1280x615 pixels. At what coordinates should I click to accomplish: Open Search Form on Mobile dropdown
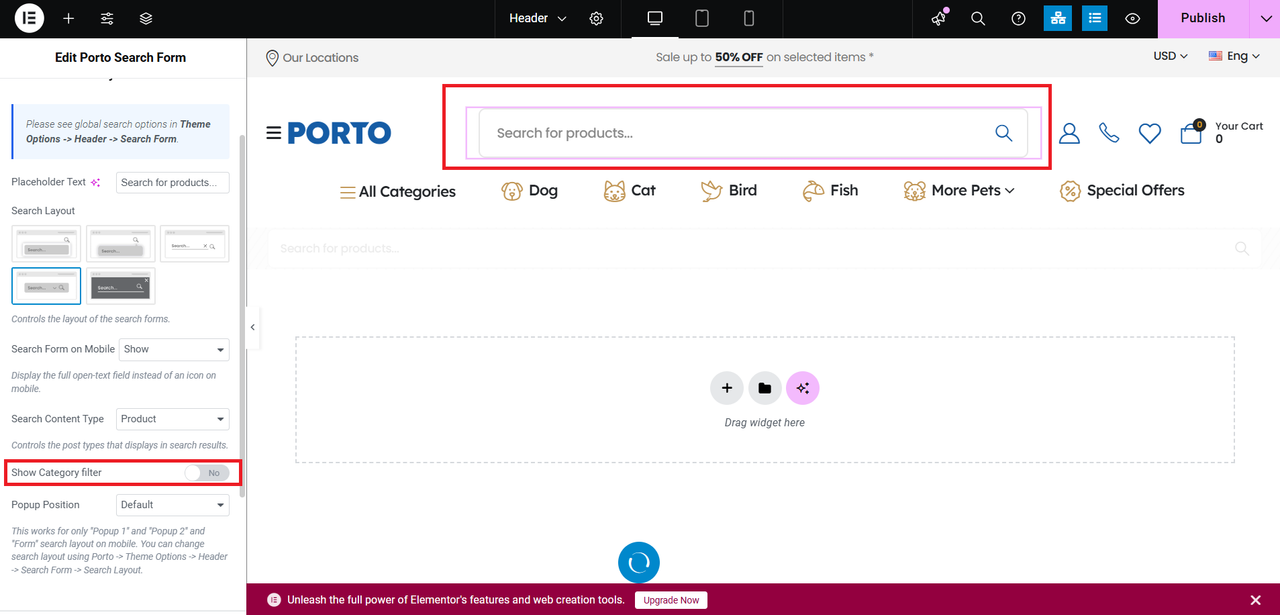174,349
